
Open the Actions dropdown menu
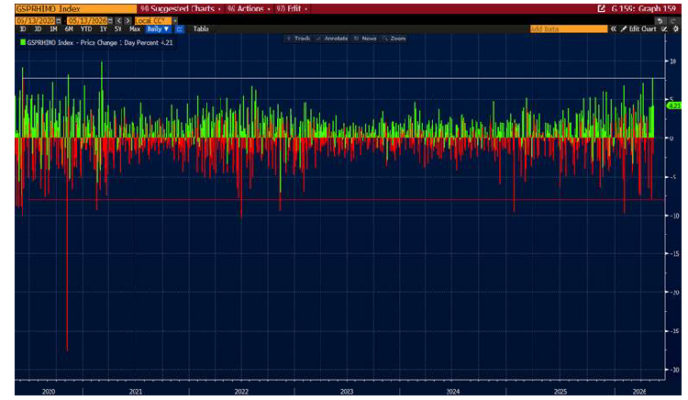249,9
